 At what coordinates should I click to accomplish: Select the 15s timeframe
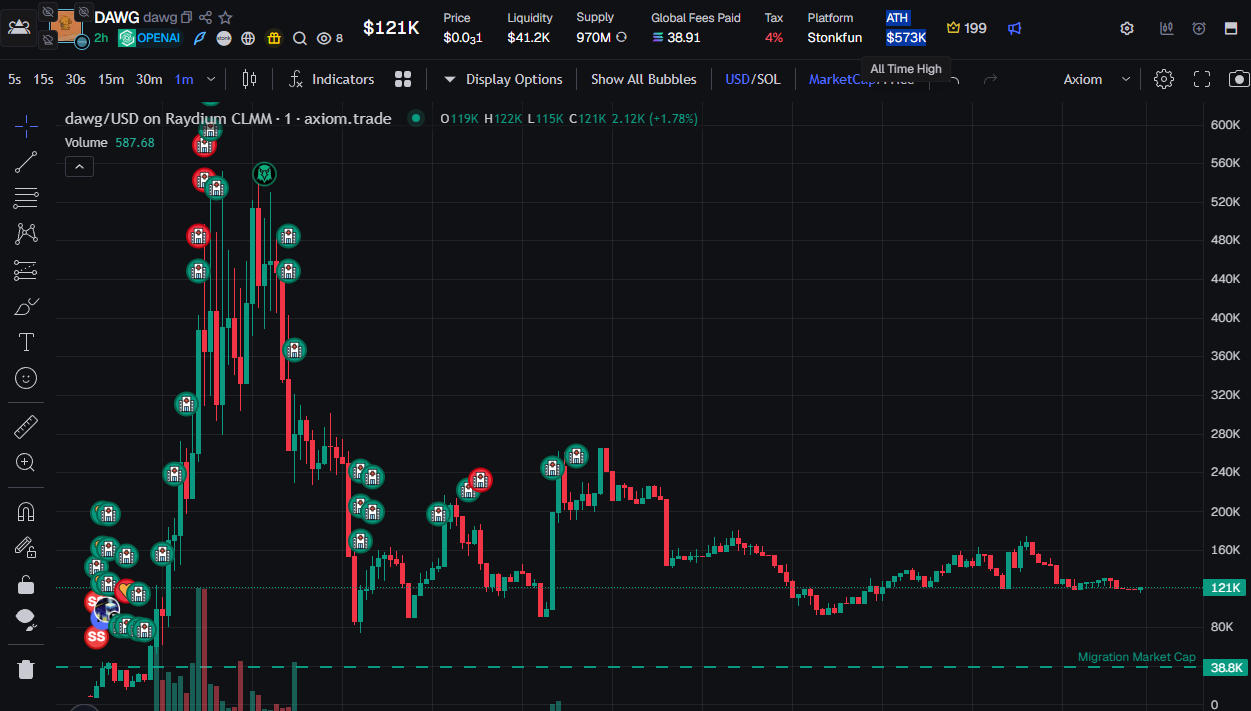43,79
